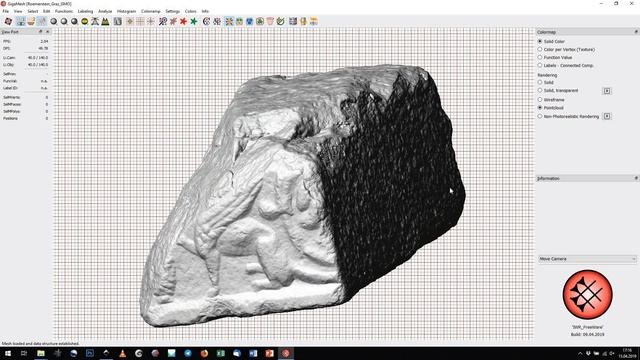Open the Colors menu

191,11
